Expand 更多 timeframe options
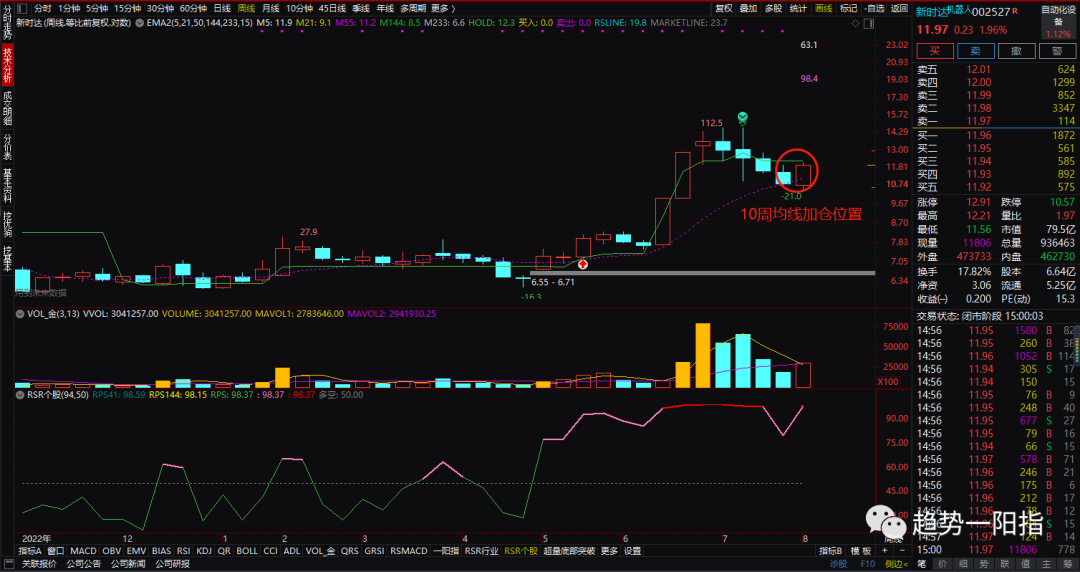The image size is (1080, 572). (x=442, y=8)
